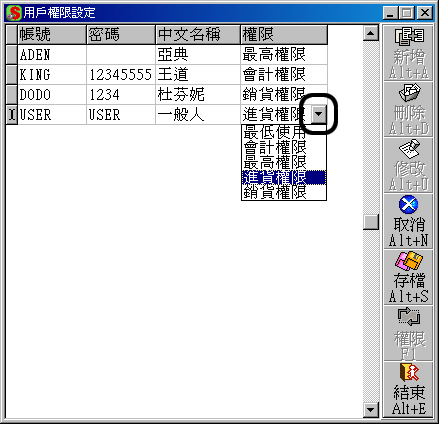The image size is (439, 424).
Task: Pick 最高權限 from the open list
Action: (x=284, y=162)
